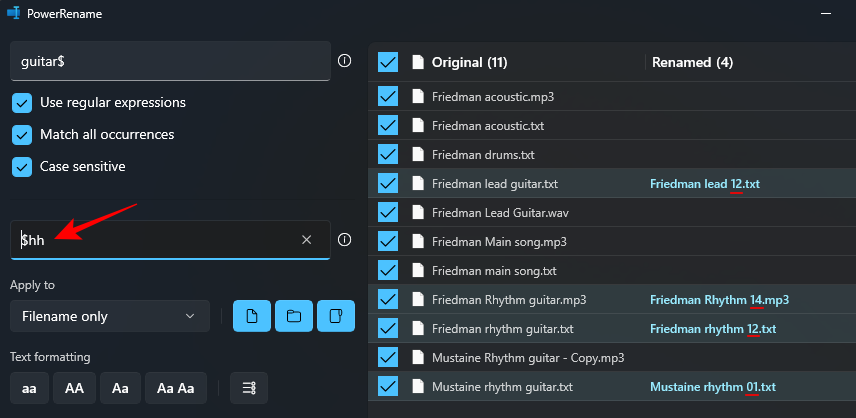Toggle the include folders icon button
The width and height of the screenshot is (856, 418).
(294, 316)
